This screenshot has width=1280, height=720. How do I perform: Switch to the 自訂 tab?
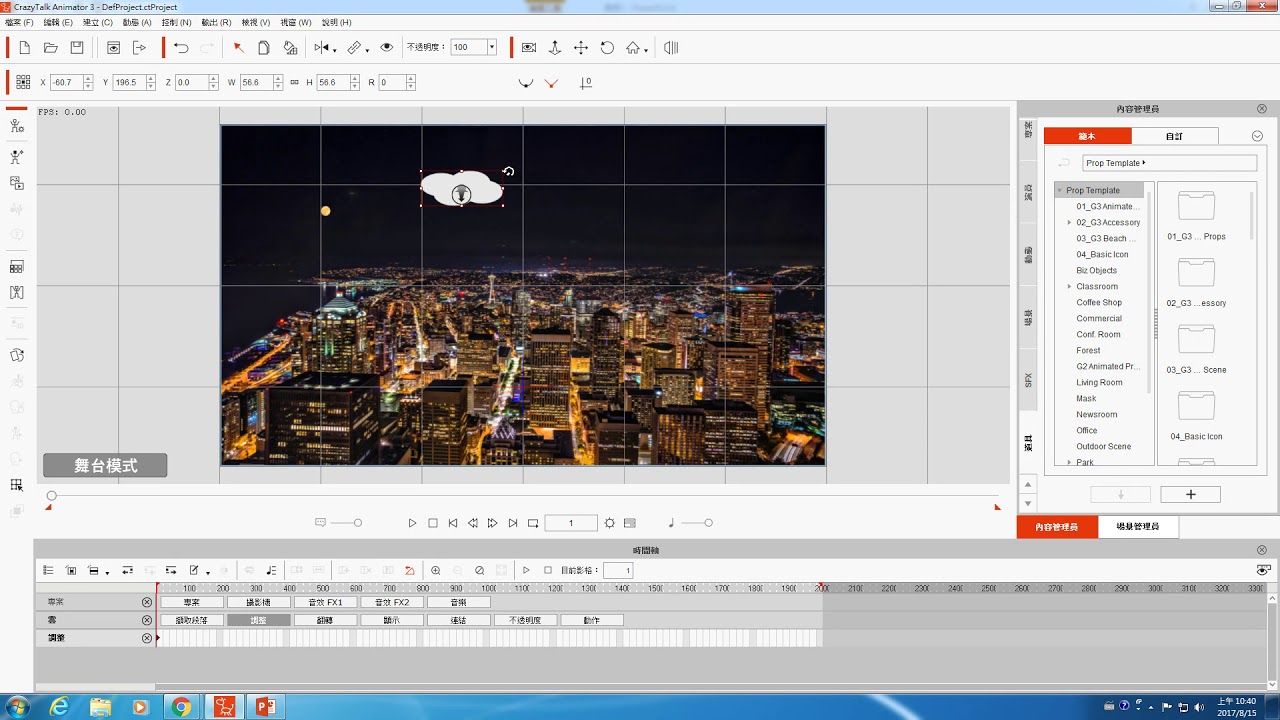[1174, 136]
